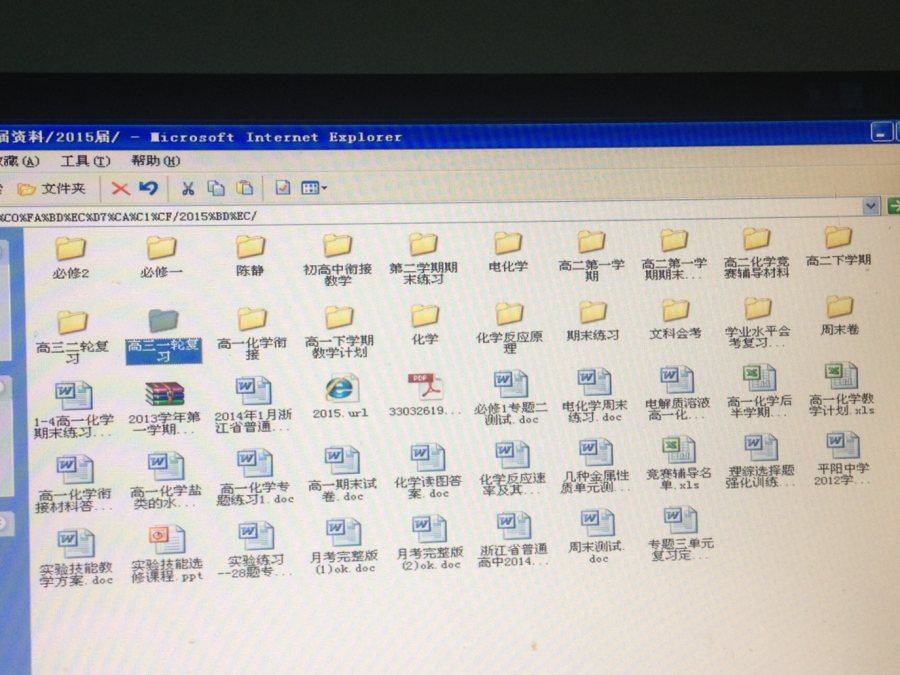Select the 电化学周末练习.doc file
900x675 pixels.
click(595, 396)
